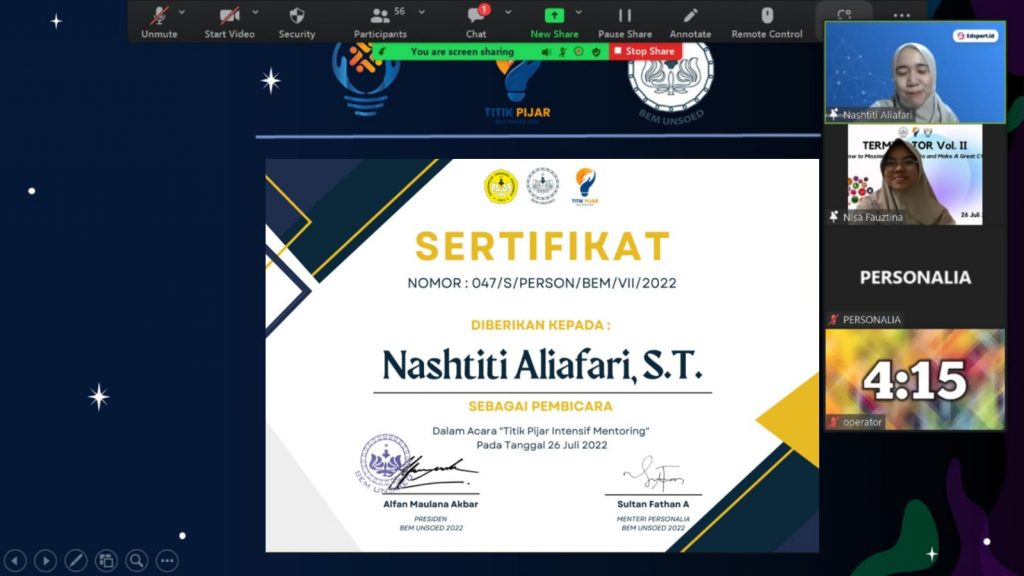Start Video from the meeting toolbar
This screenshot has height=576, width=1024.
click(229, 20)
